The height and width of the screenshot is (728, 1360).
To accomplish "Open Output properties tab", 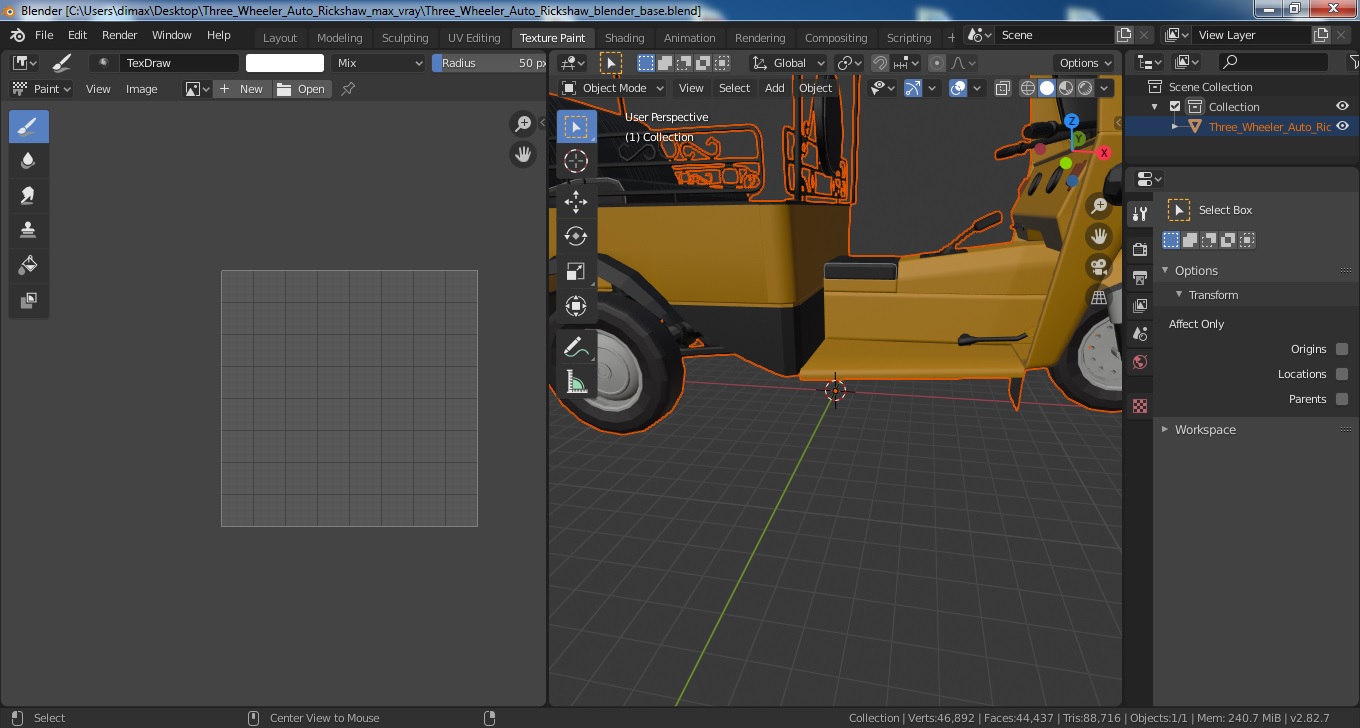I will pyautogui.click(x=1139, y=277).
